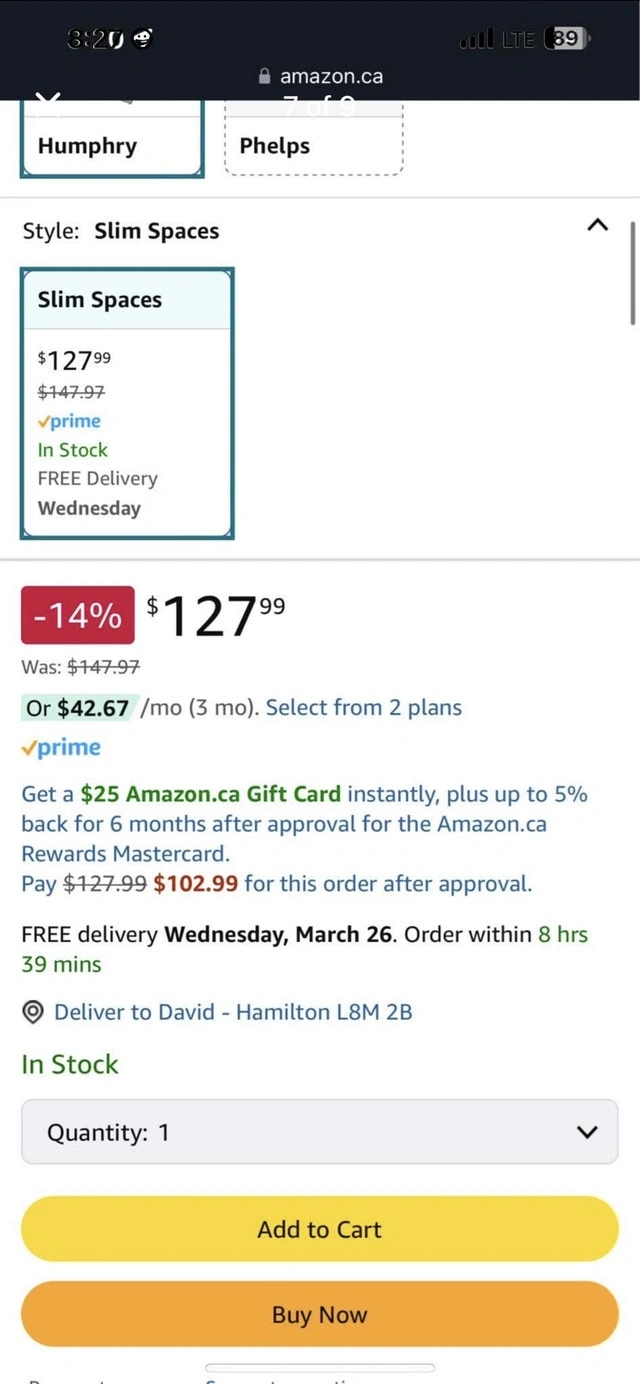Image resolution: width=640 pixels, height=1384 pixels.
Task: Open the $25 Amazon.ca Gift Card offer
Action: click(211, 794)
